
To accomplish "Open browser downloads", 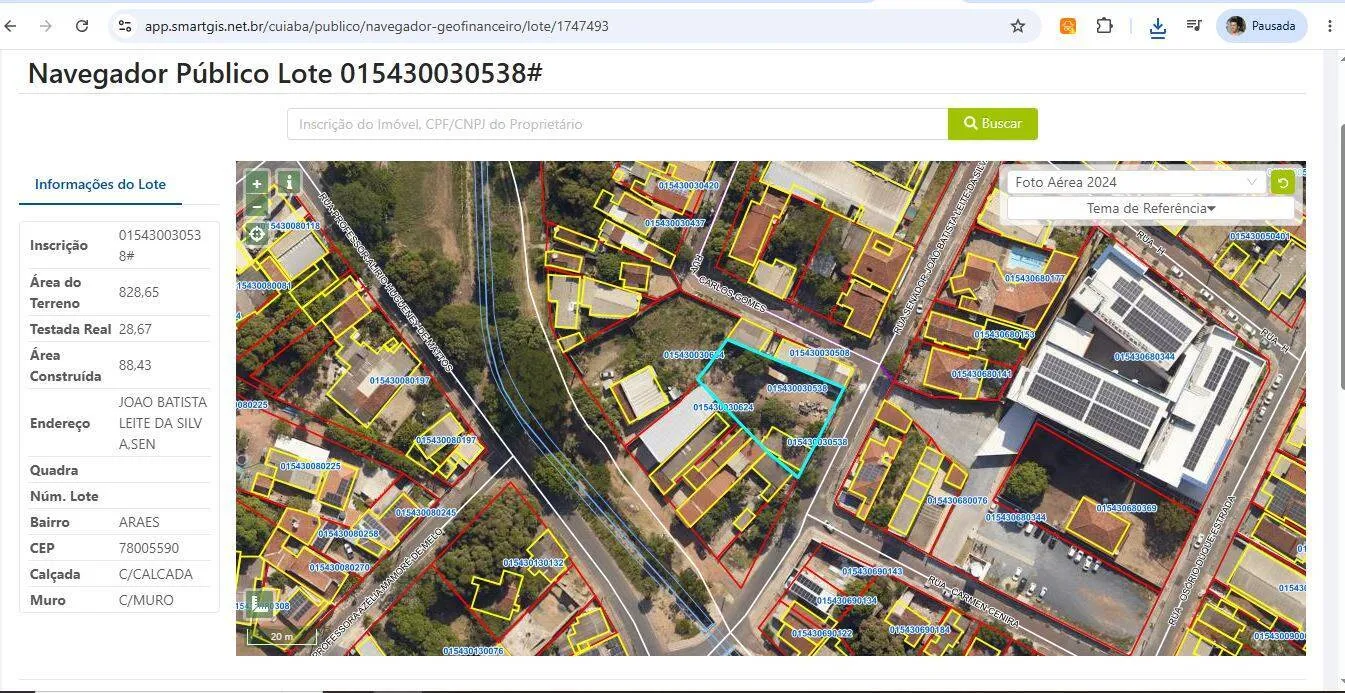I will tap(1158, 27).
